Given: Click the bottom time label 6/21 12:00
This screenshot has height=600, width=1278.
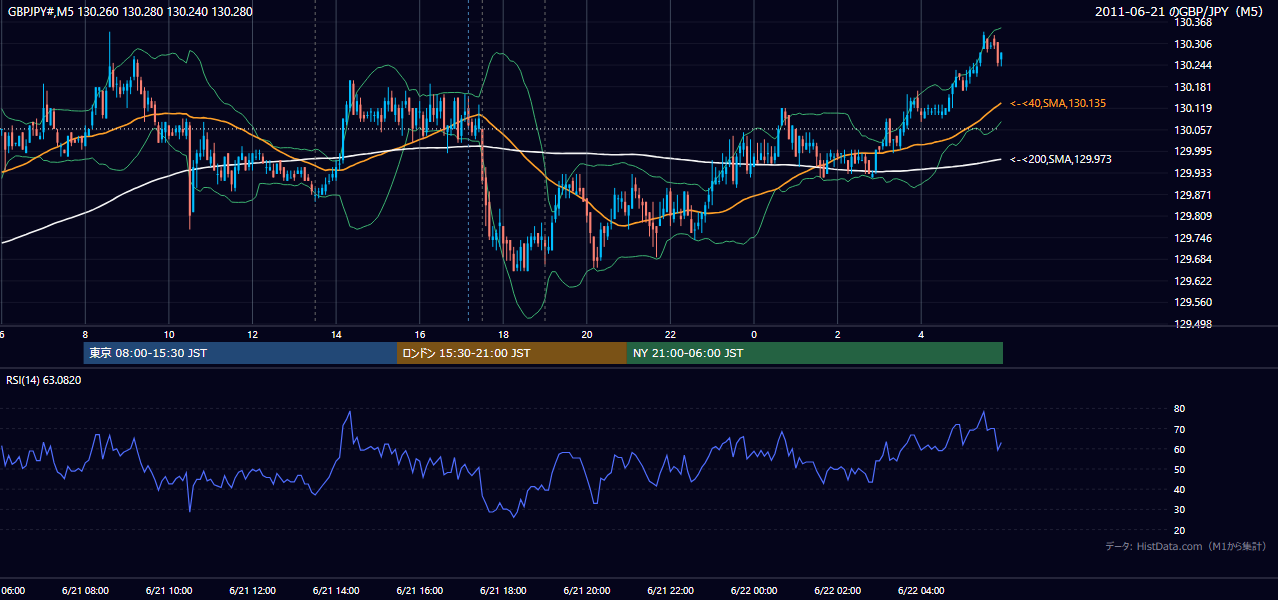Looking at the screenshot, I should (253, 591).
